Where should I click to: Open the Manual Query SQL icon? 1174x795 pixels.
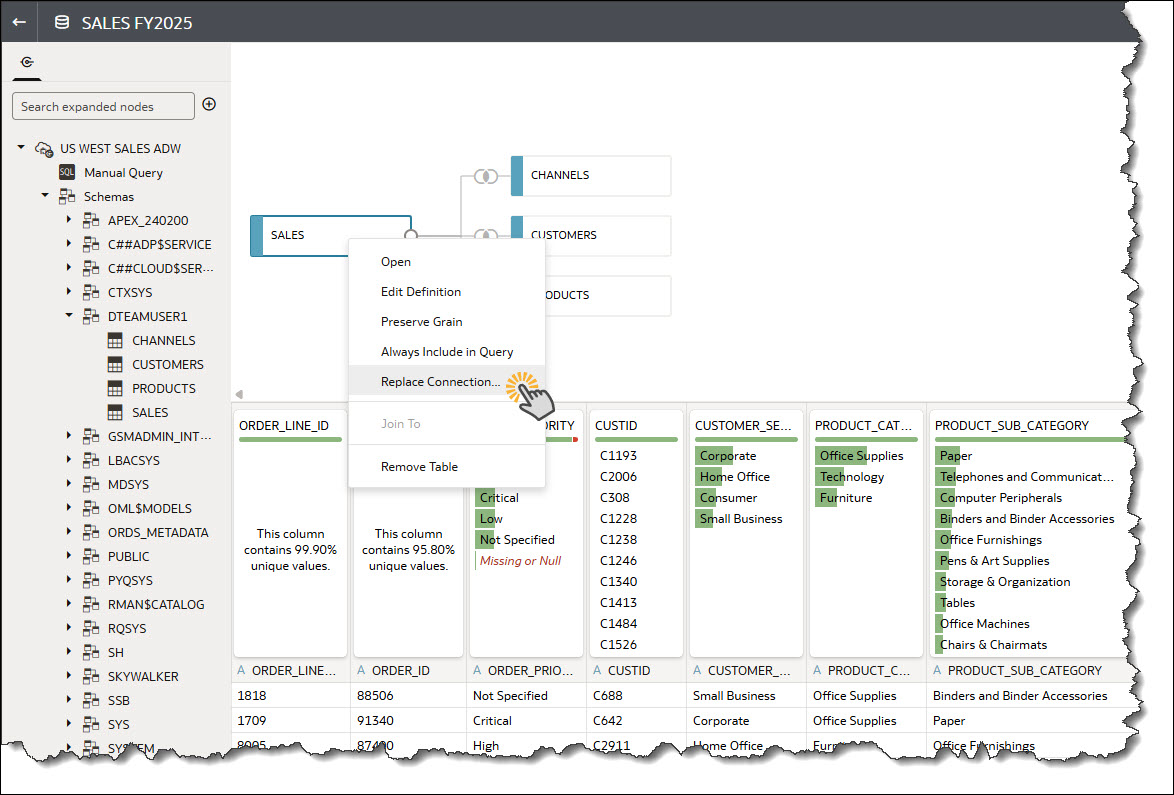click(67, 172)
